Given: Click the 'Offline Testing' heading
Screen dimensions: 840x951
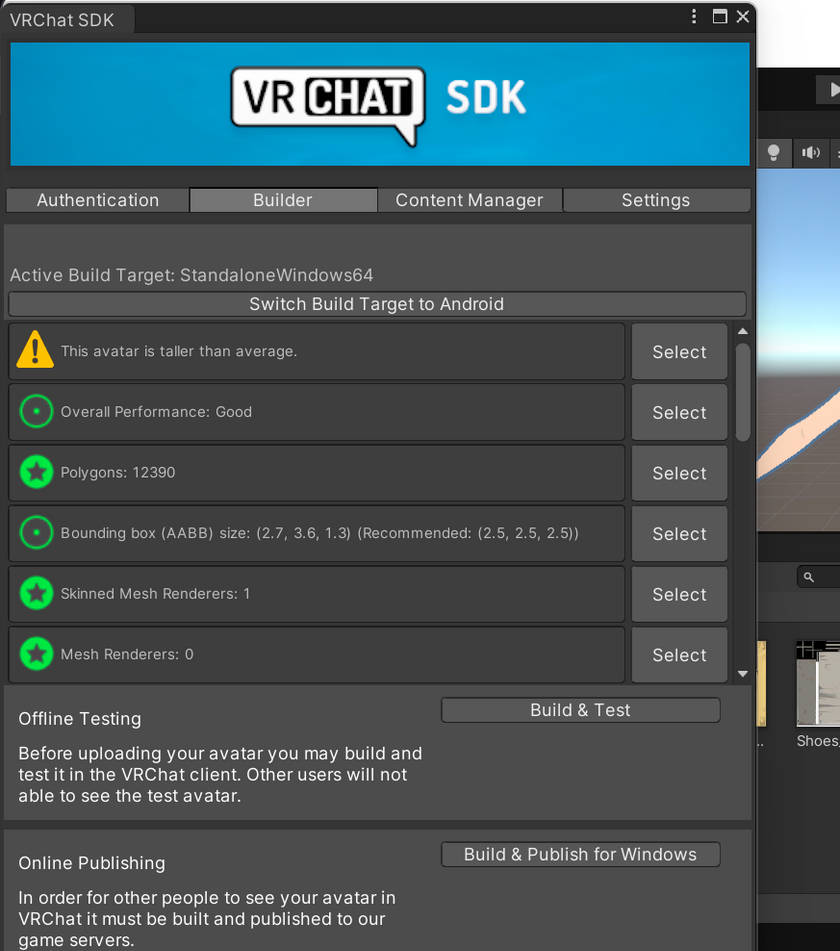Looking at the screenshot, I should (79, 719).
